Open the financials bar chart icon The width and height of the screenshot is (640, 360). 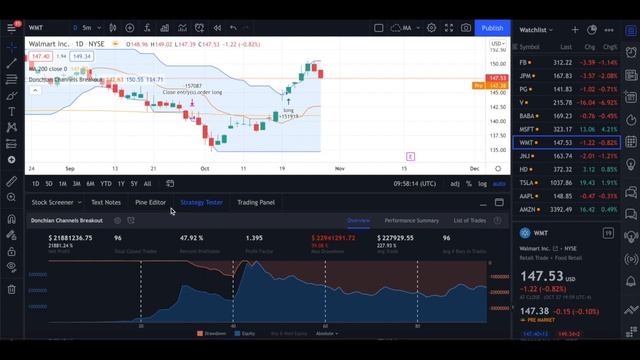[164, 28]
